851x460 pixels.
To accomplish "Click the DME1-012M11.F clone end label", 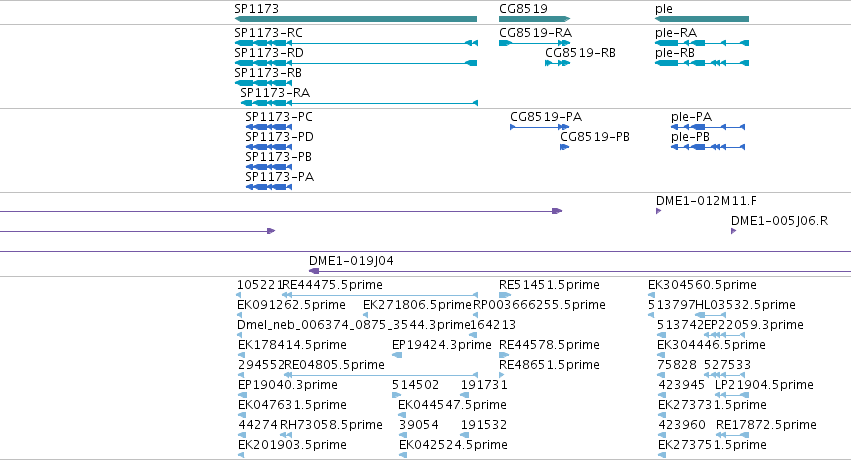I will pos(706,201).
